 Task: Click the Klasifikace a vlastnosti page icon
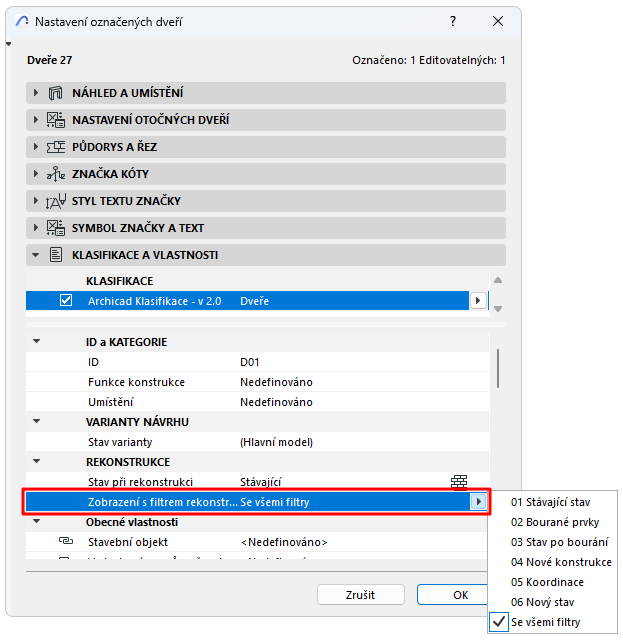coord(56,255)
